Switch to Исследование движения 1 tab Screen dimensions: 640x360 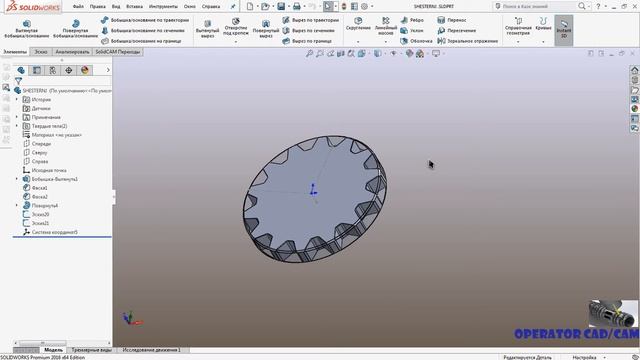point(151,350)
